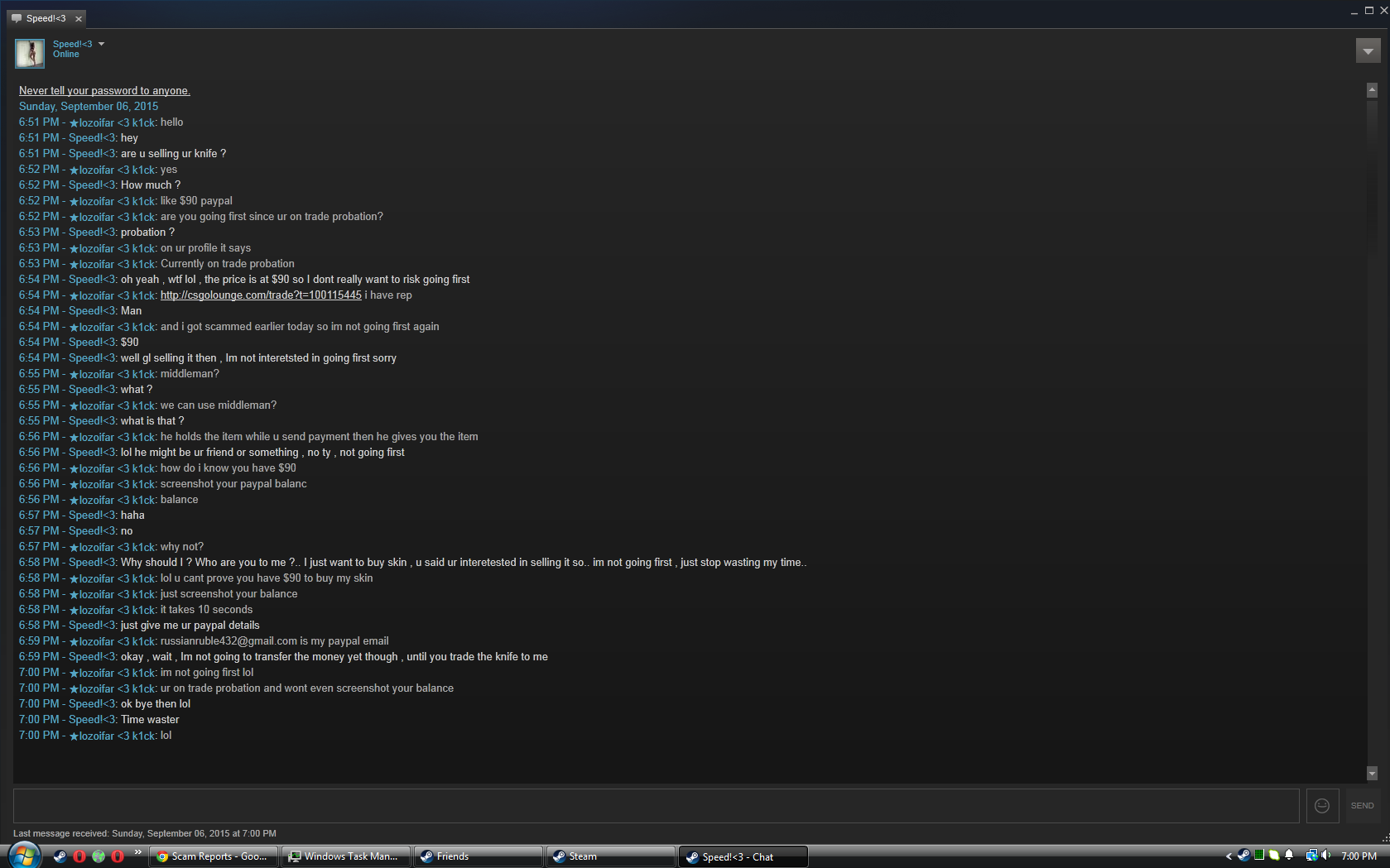This screenshot has width=1390, height=868.
Task: Switch to Scam Reports Chrome taskbar item
Action: [214, 856]
